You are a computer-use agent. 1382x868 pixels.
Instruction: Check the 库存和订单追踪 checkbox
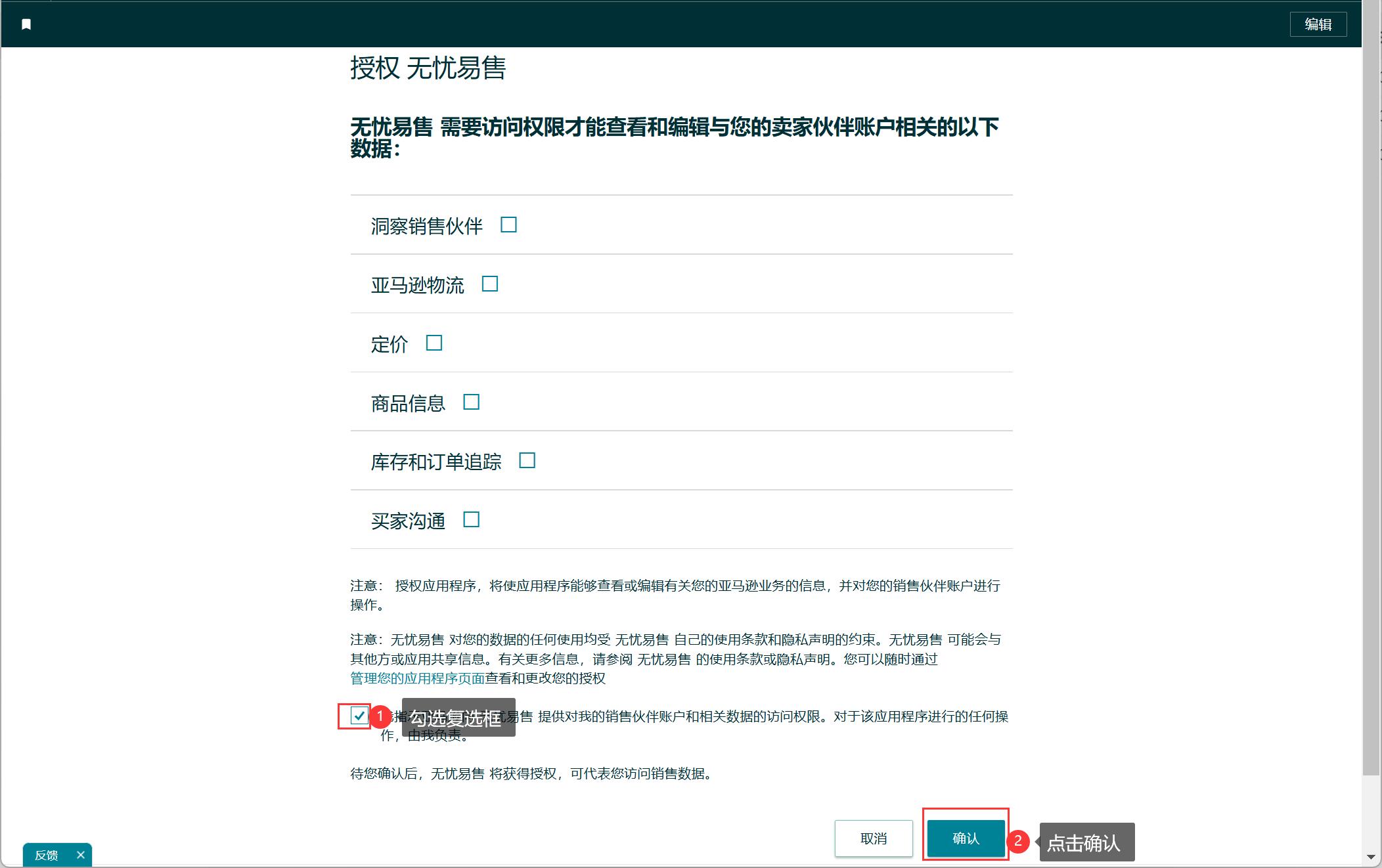point(527,461)
